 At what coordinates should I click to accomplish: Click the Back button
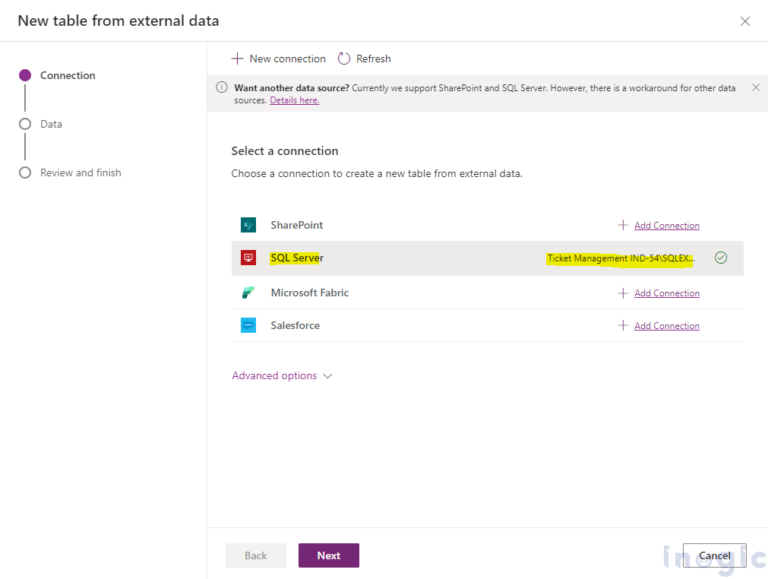tap(256, 555)
